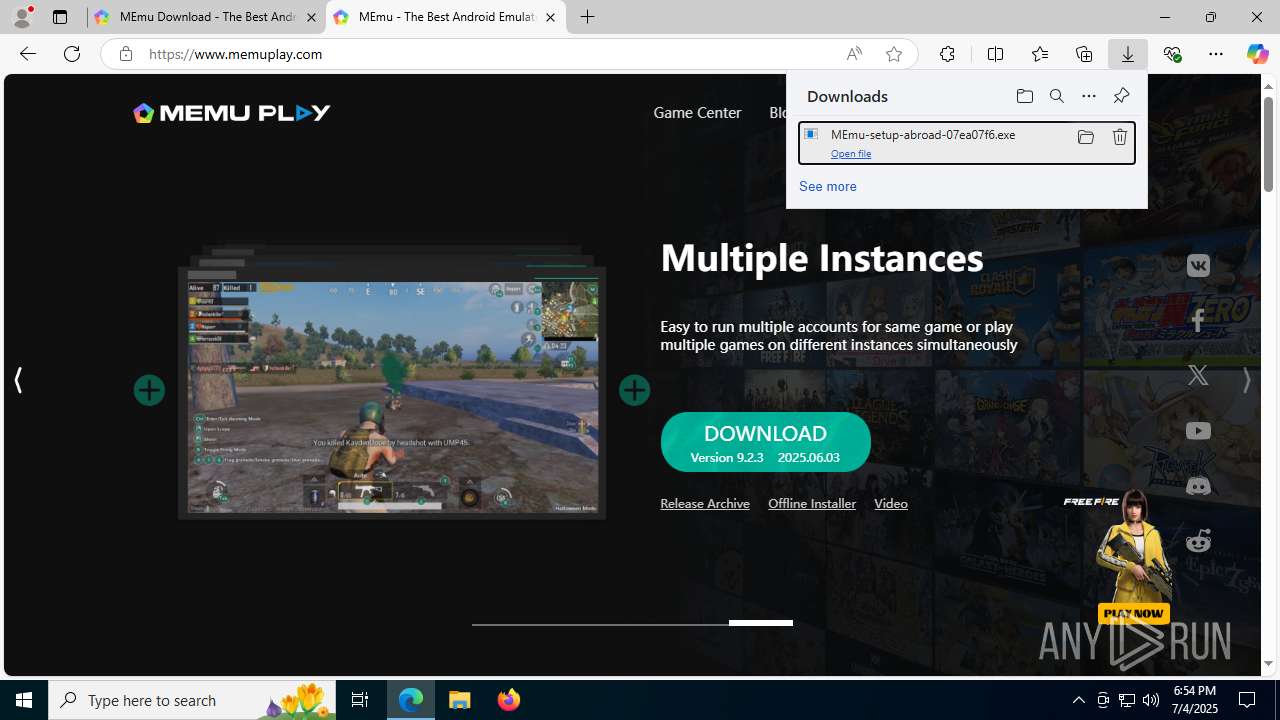The width and height of the screenshot is (1280, 720).
Task: Open the Downloads folder icon
Action: 1024,96
